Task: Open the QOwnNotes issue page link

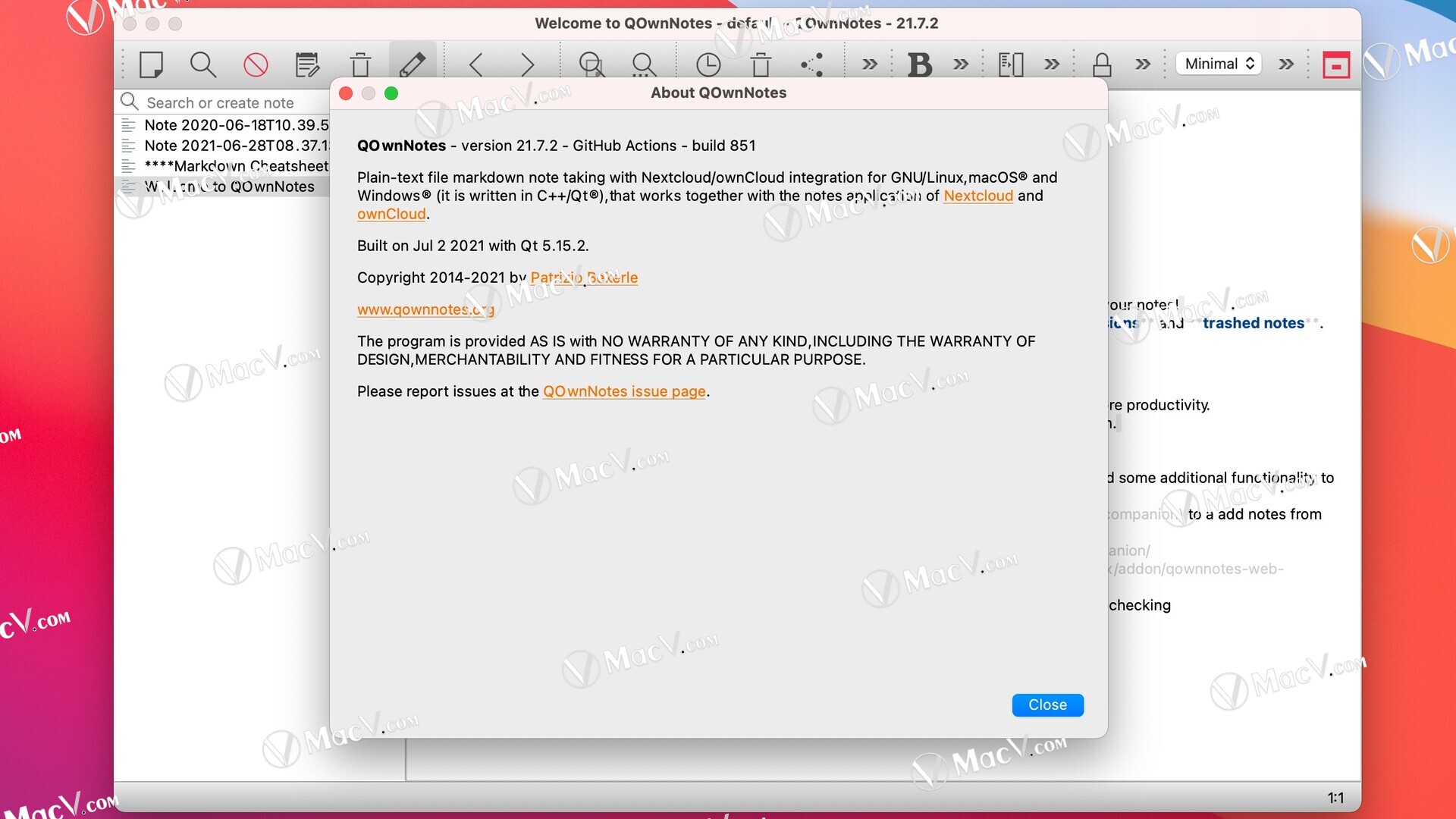Action: click(624, 391)
